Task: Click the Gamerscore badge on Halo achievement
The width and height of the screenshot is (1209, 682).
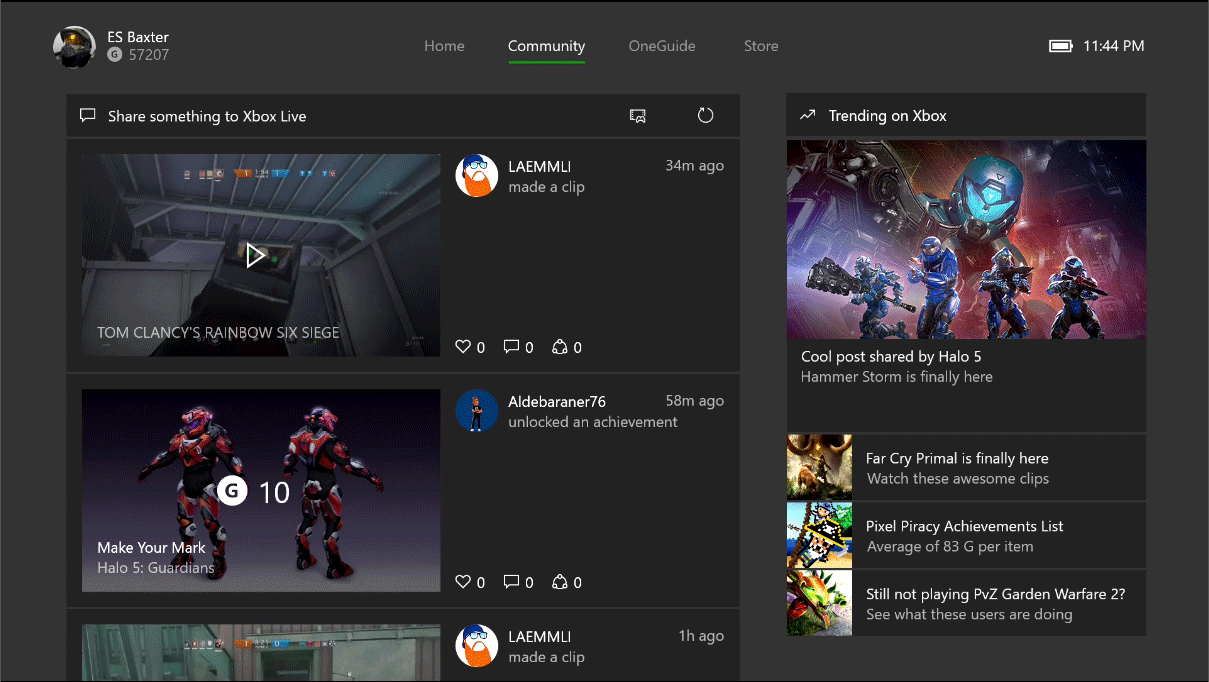Action: pos(232,491)
